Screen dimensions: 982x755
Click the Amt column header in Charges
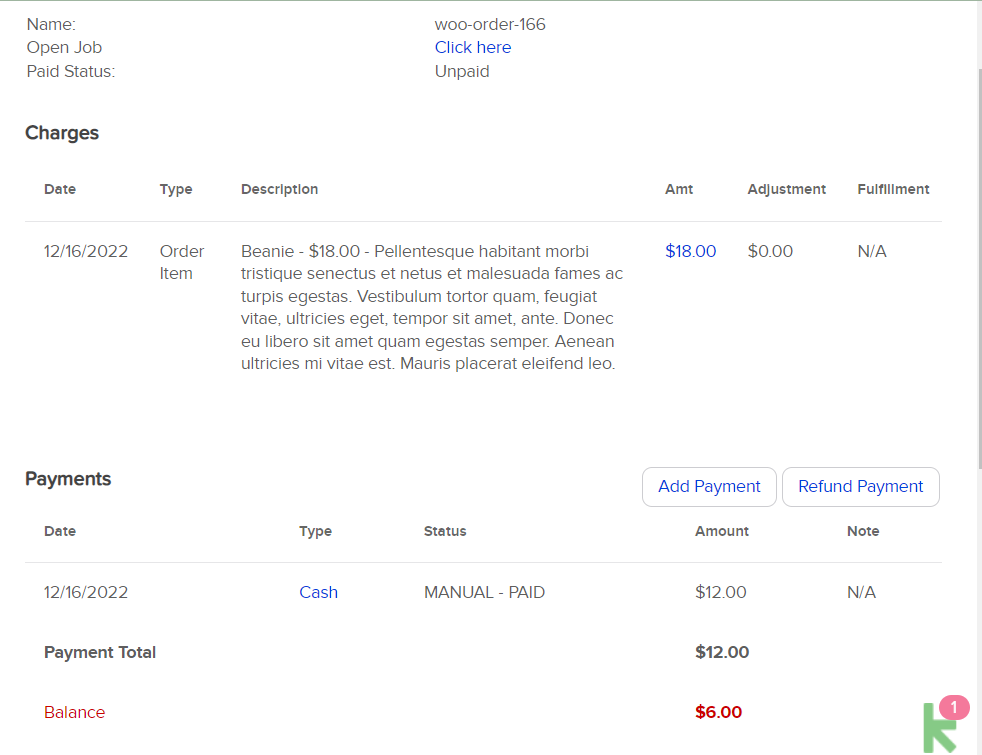click(678, 189)
